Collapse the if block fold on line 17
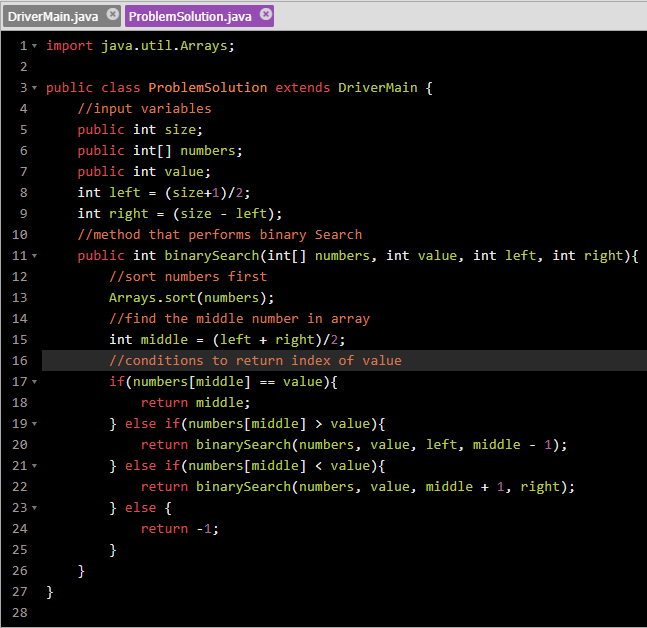647x628 pixels. pyautogui.click(x=35, y=382)
